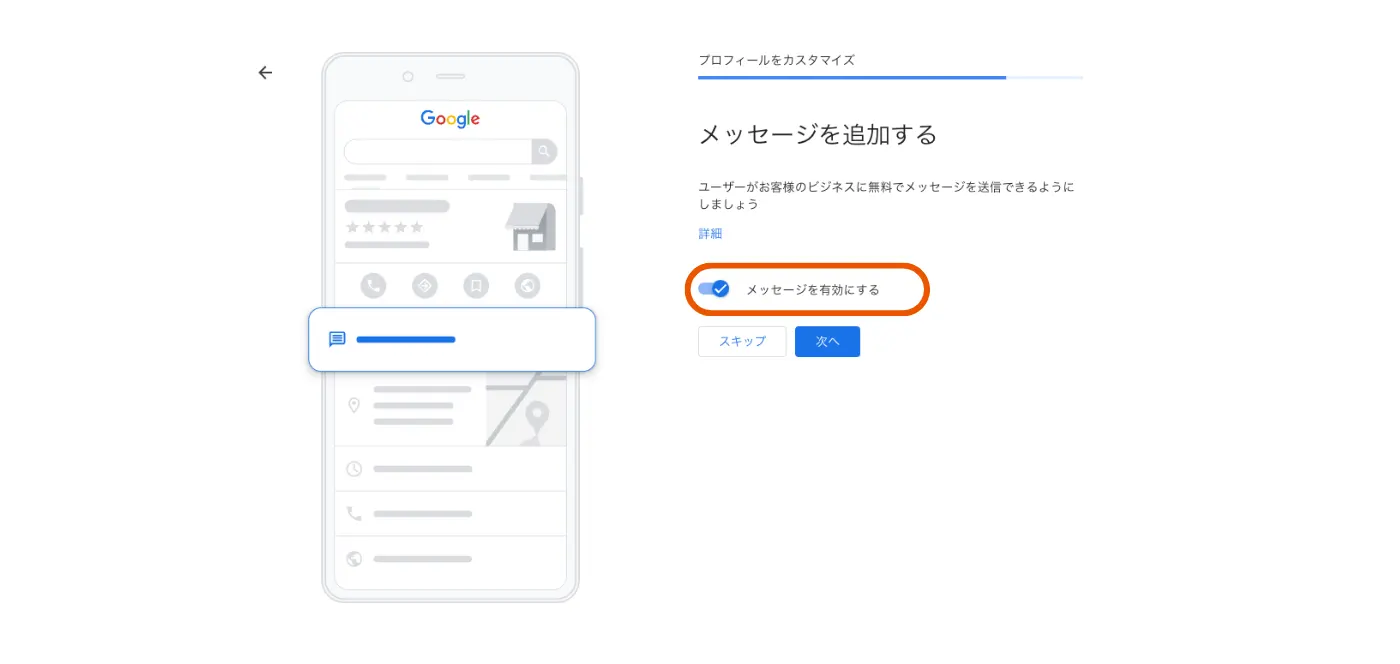The image size is (1400, 664).
Task: Click the bookmark save icon in mockup
Action: [x=476, y=286]
